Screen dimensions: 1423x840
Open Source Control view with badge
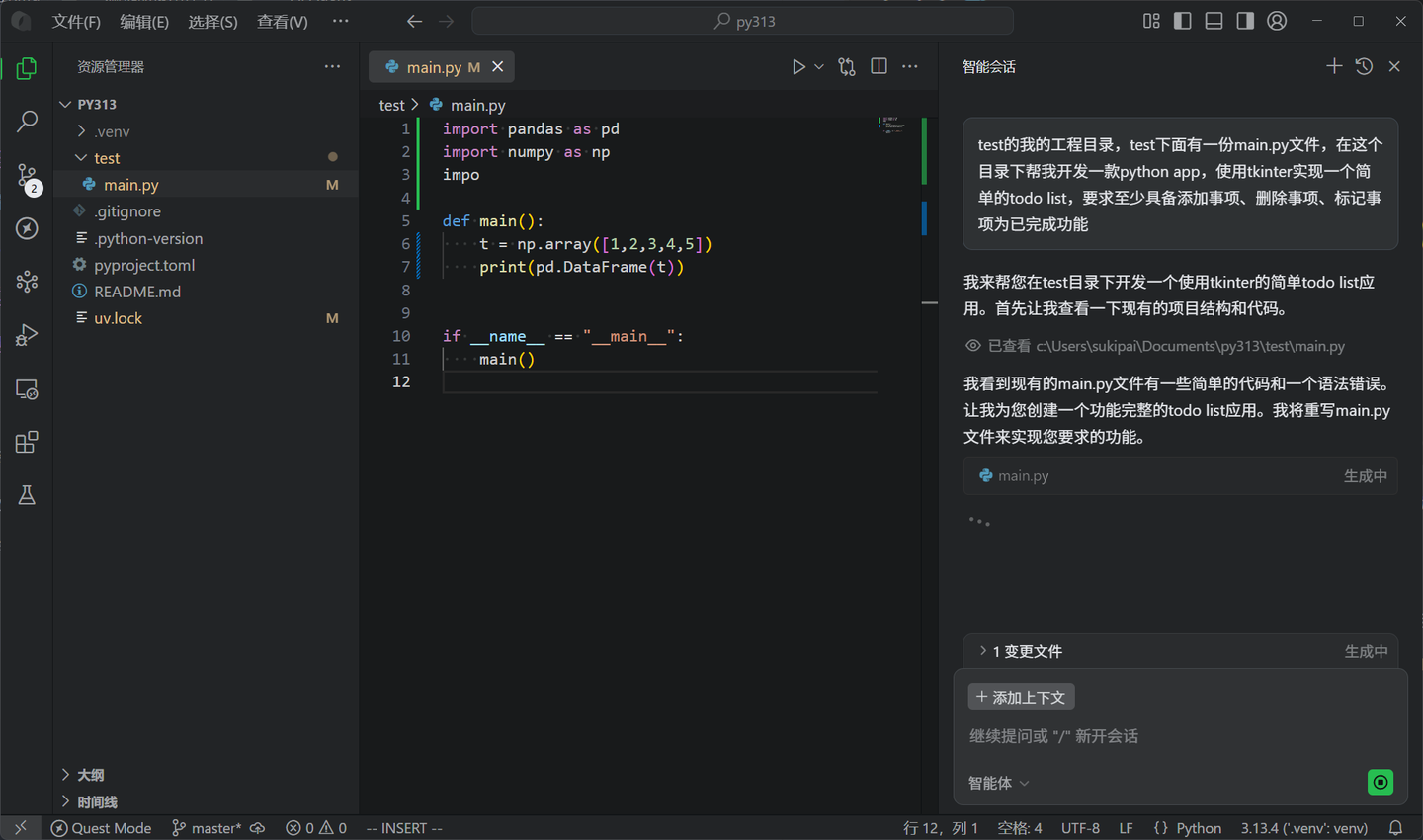(x=27, y=177)
